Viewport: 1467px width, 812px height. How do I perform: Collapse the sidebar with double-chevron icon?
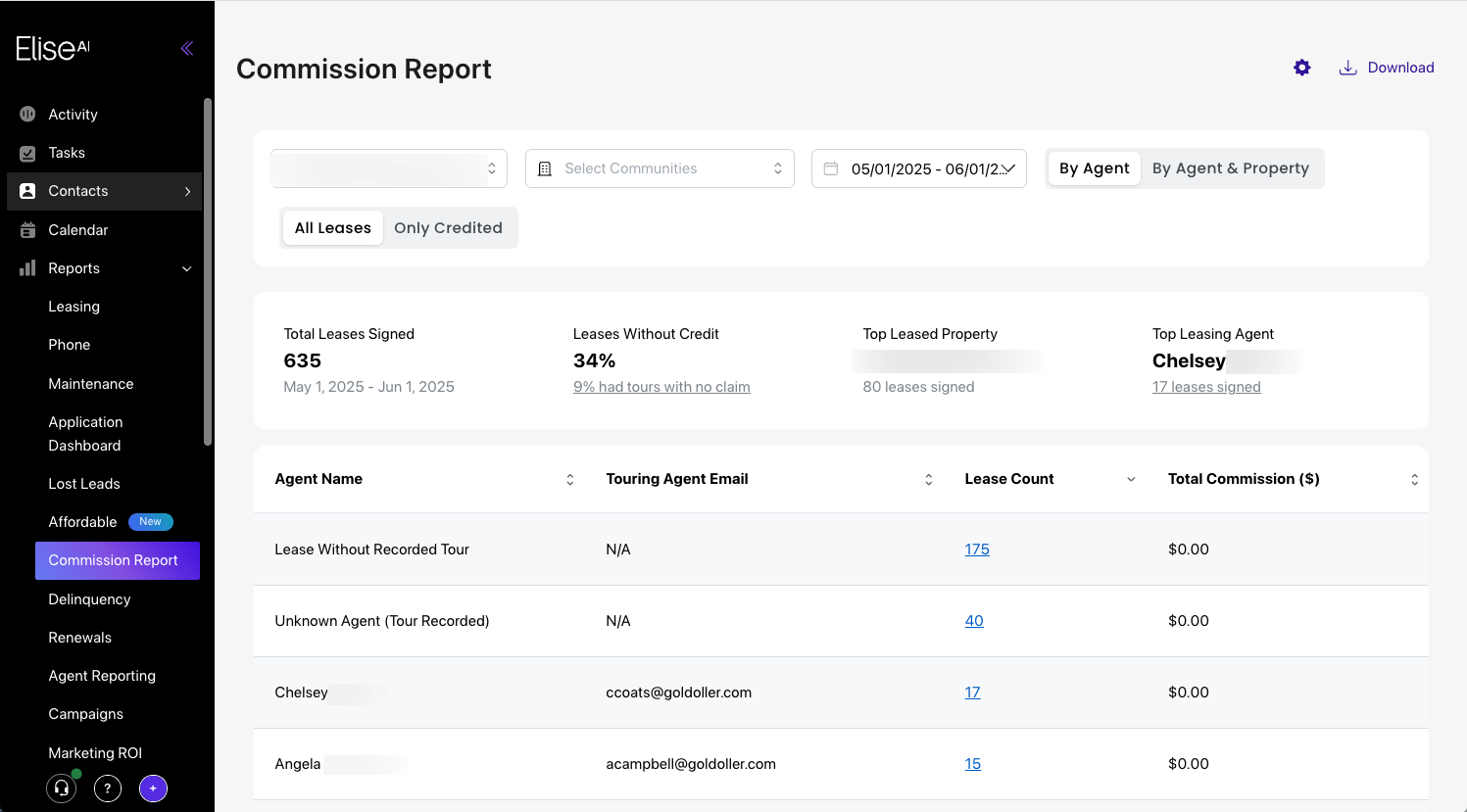click(186, 48)
